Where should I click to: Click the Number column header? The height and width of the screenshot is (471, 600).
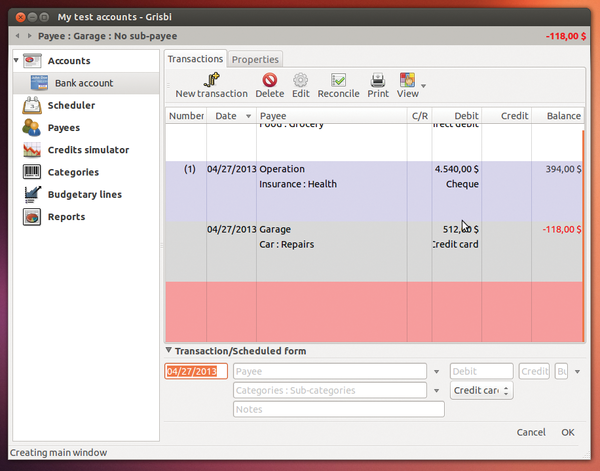(186, 116)
